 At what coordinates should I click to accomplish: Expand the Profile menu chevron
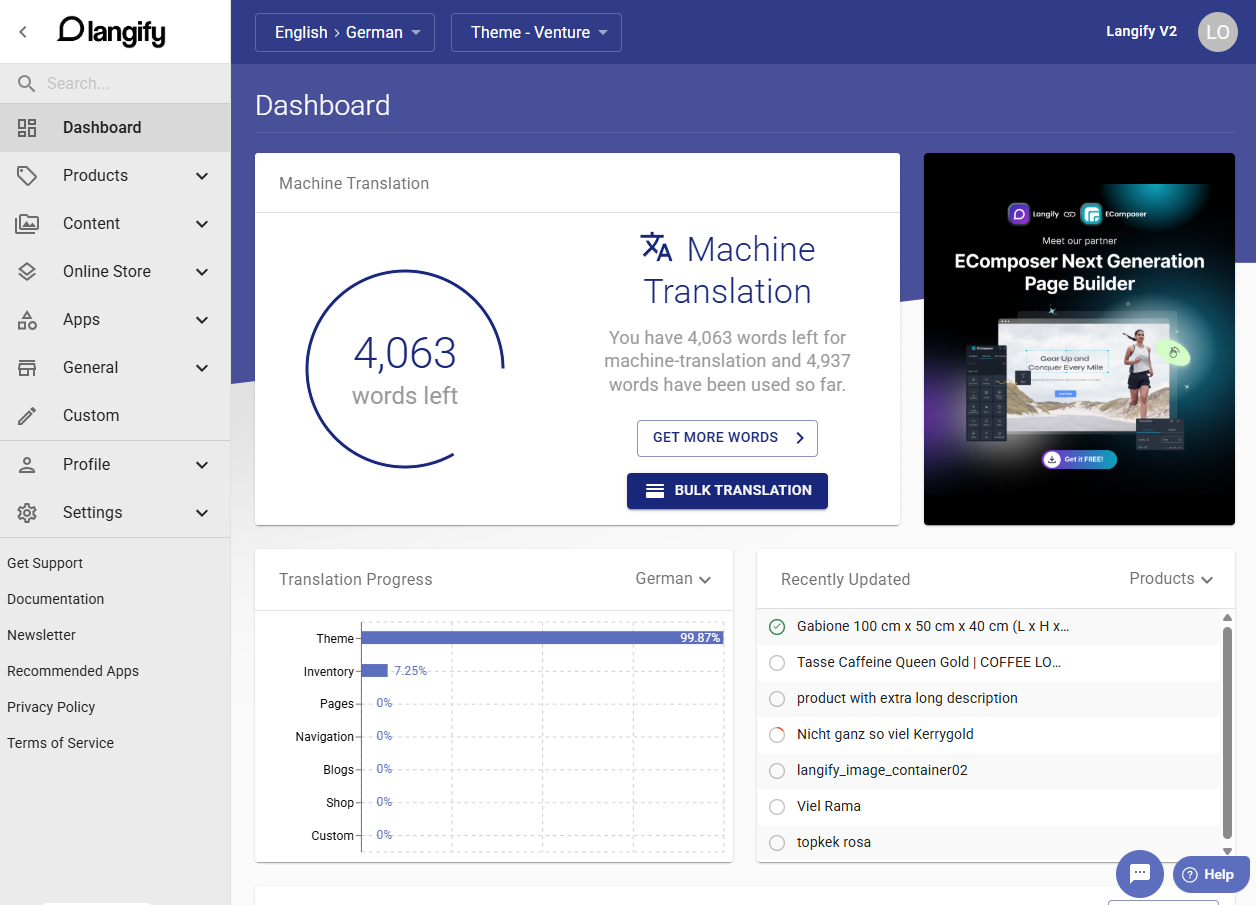click(202, 465)
